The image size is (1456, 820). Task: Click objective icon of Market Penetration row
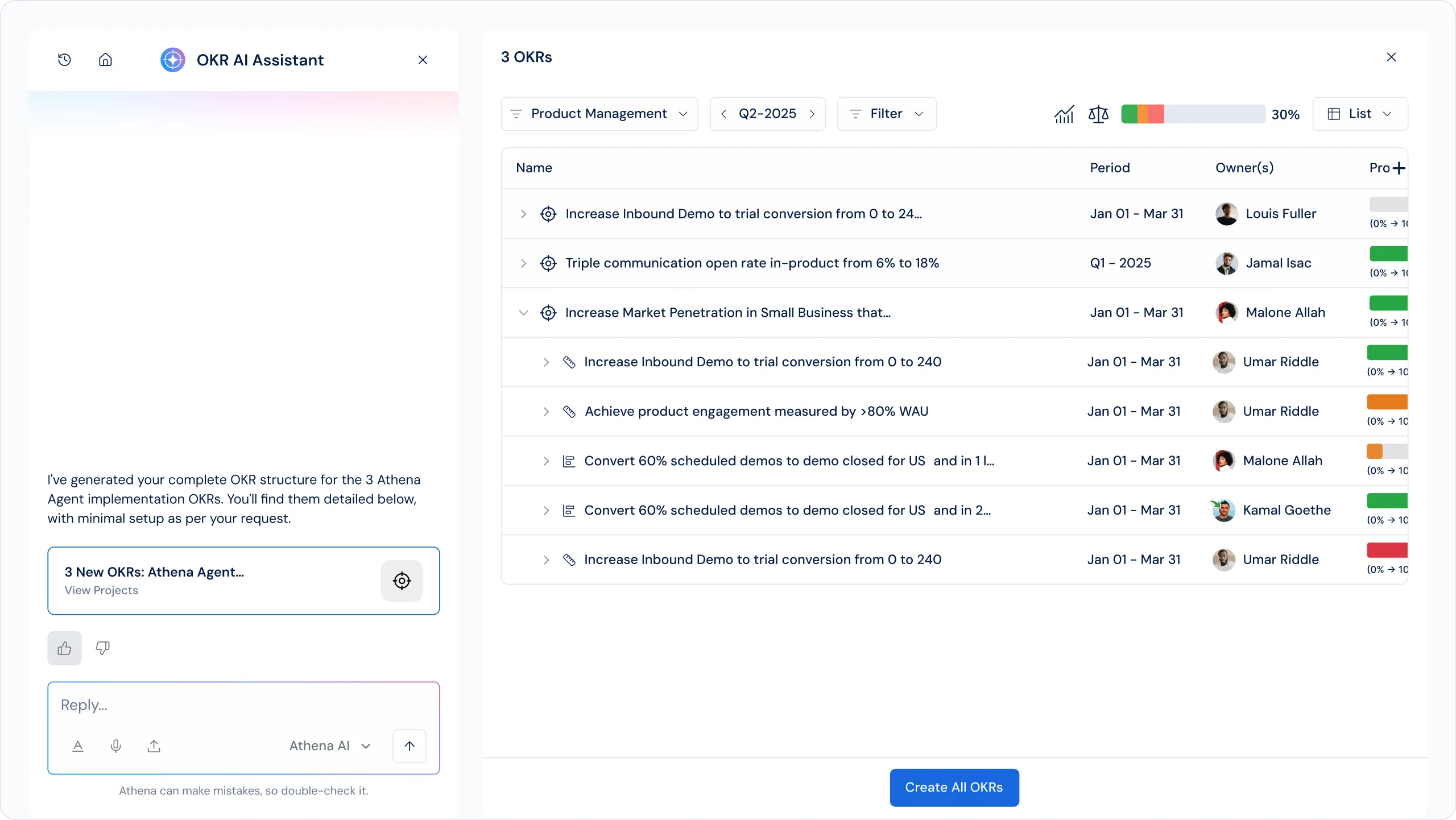548,313
